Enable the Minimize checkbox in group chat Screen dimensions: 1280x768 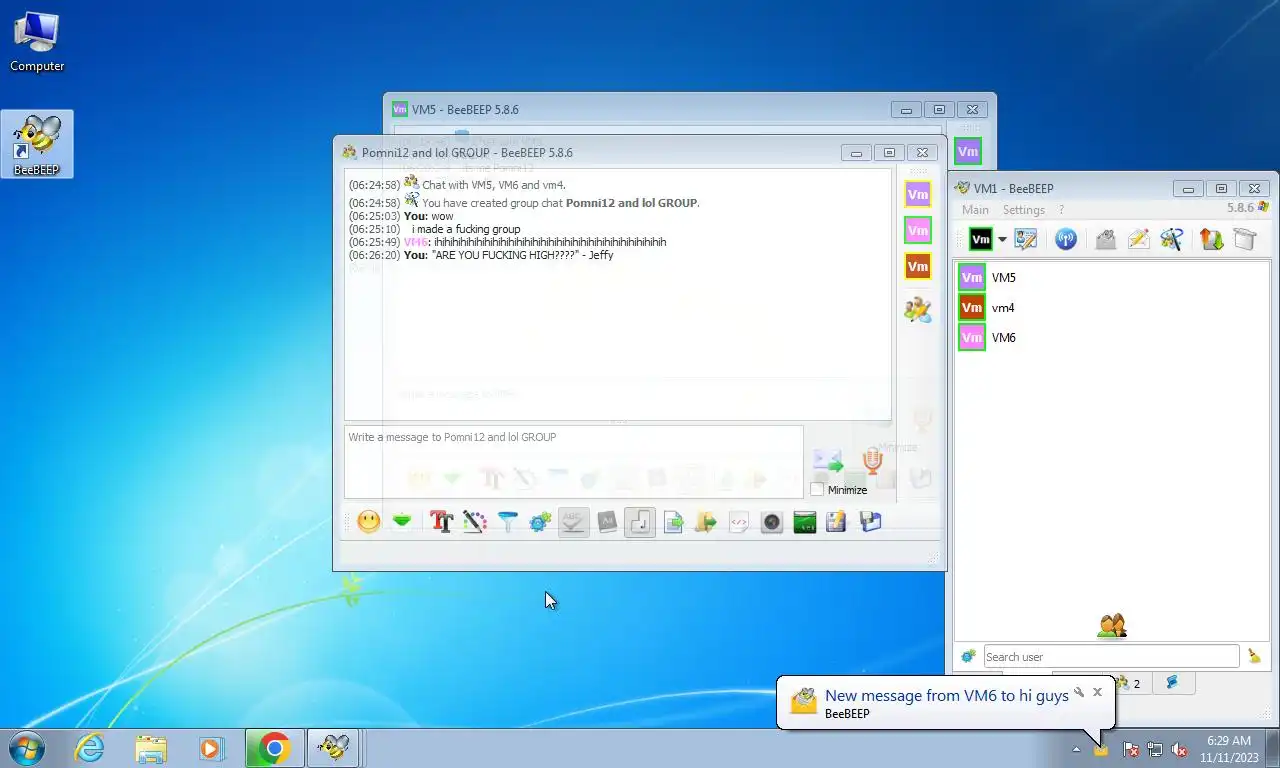click(817, 490)
